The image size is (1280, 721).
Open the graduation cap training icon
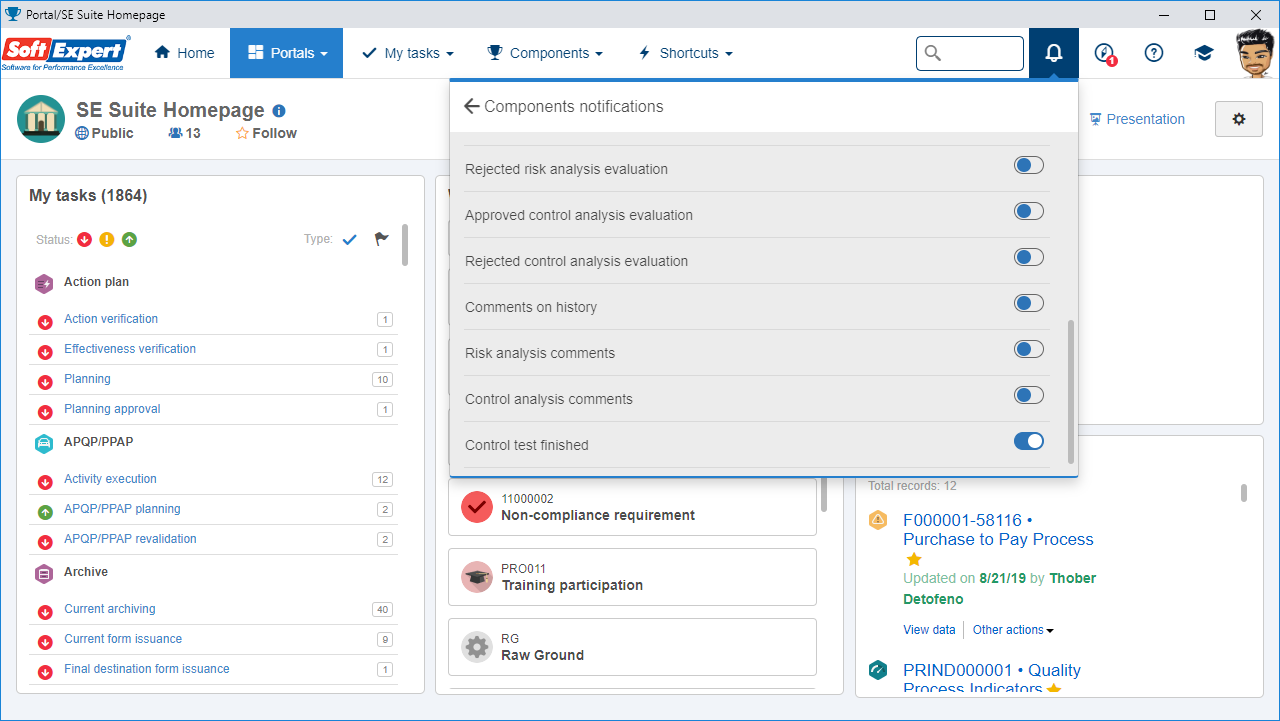click(x=1204, y=53)
